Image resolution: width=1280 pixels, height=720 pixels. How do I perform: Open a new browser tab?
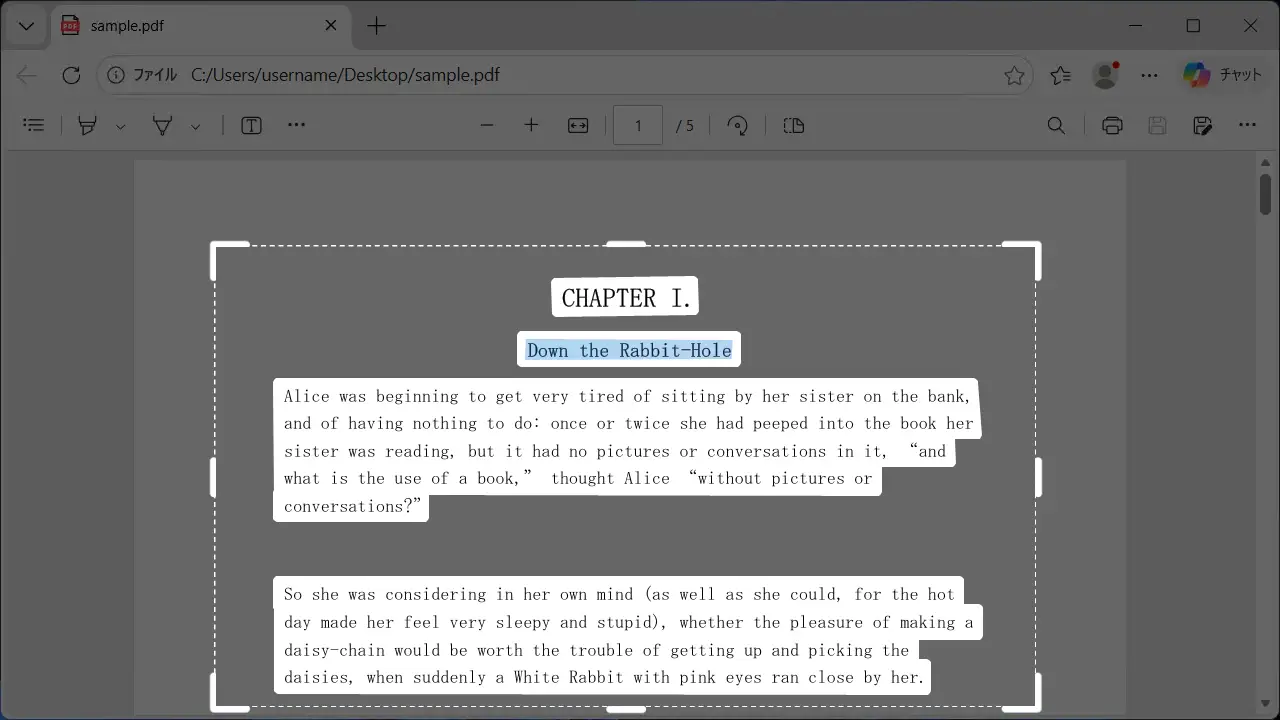(377, 26)
